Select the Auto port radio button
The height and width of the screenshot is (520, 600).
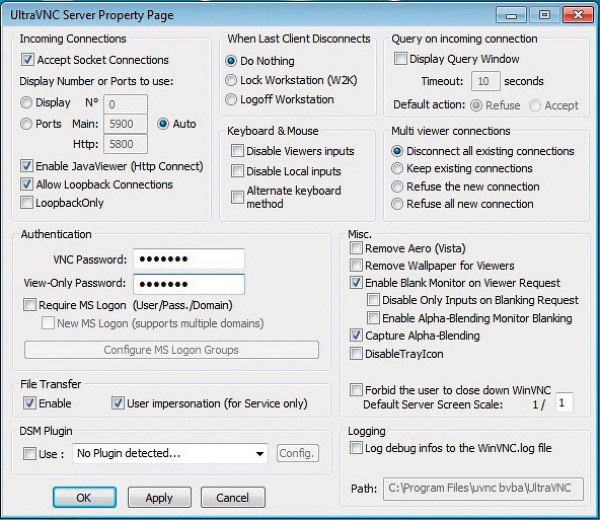pyautogui.click(x=163, y=124)
